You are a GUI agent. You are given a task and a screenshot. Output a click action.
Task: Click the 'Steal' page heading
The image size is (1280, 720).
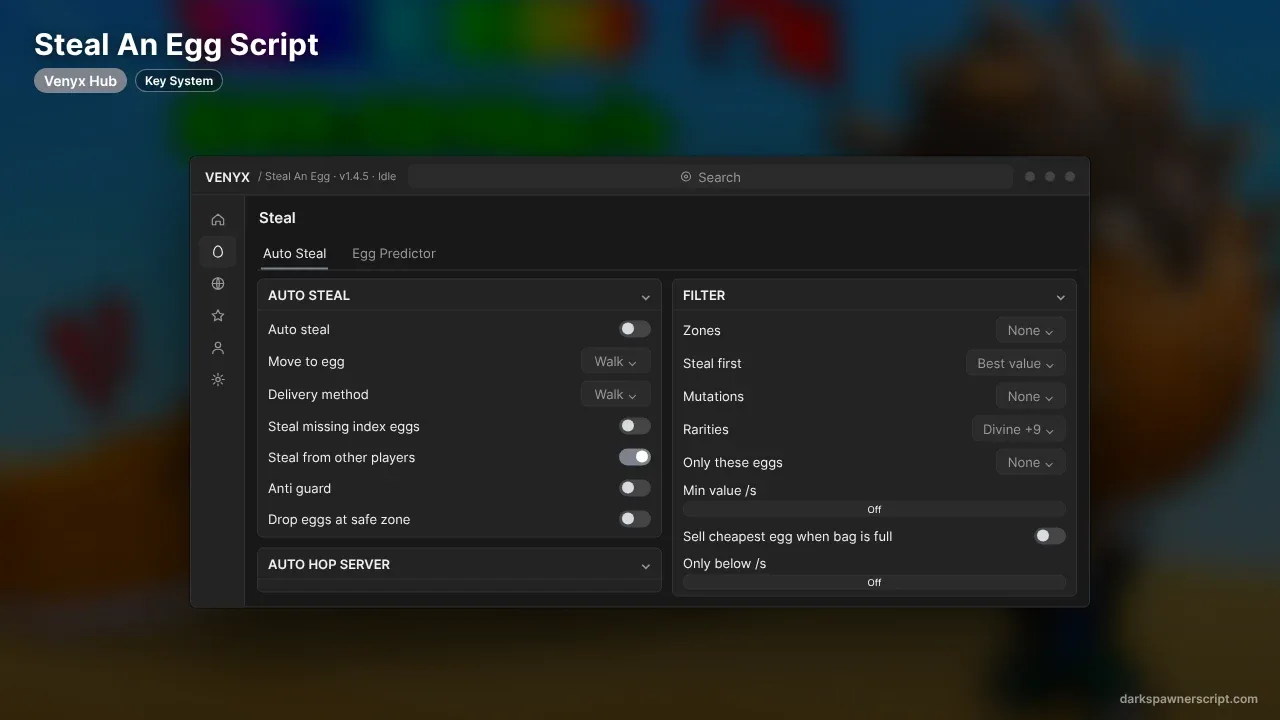[277, 218]
